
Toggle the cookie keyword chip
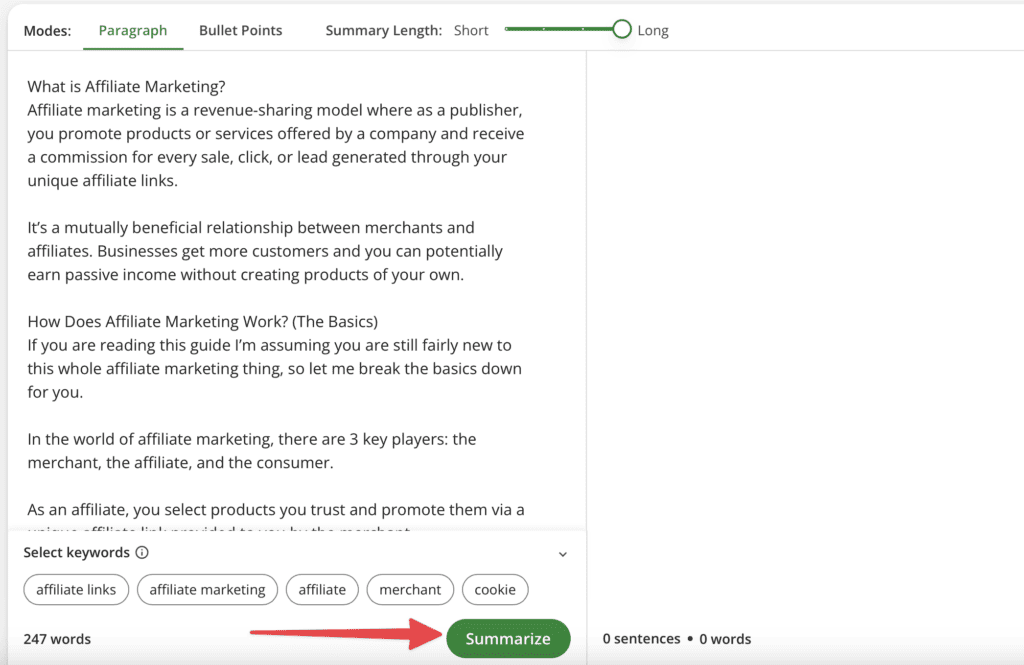tap(495, 589)
